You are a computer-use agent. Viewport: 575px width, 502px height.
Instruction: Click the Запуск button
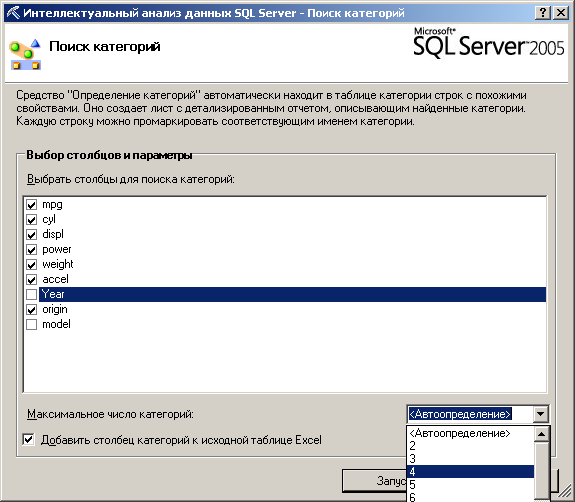point(374,481)
